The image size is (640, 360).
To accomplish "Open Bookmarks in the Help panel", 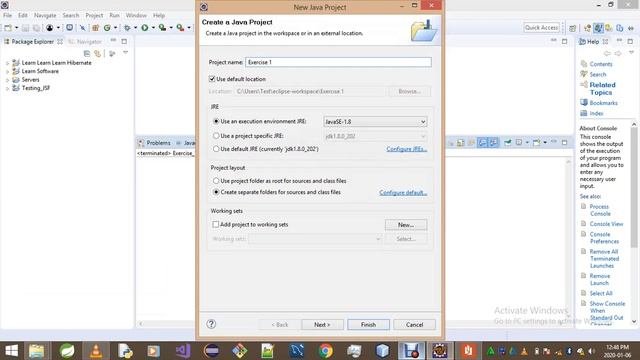I will tap(603, 103).
